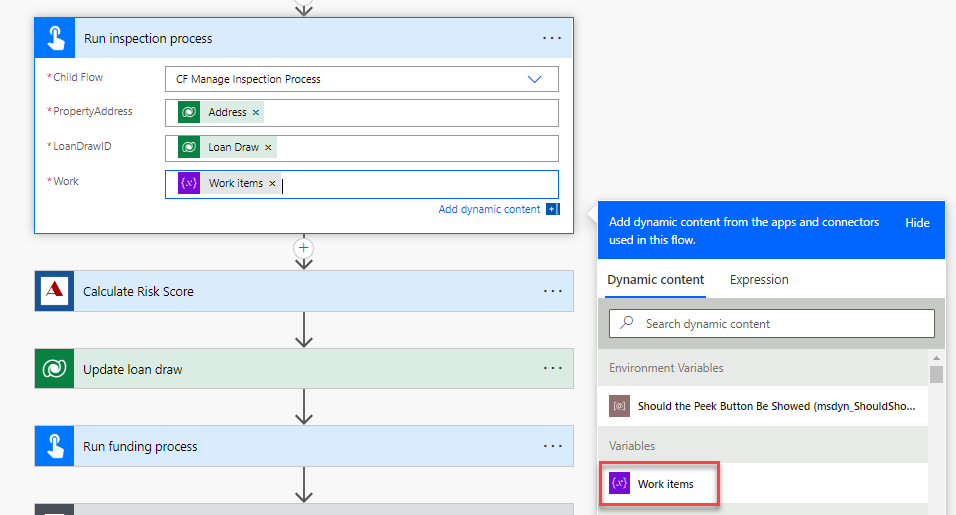Click the Run inspection process touch icon
Viewport: 956px width, 515px height.
point(54,39)
